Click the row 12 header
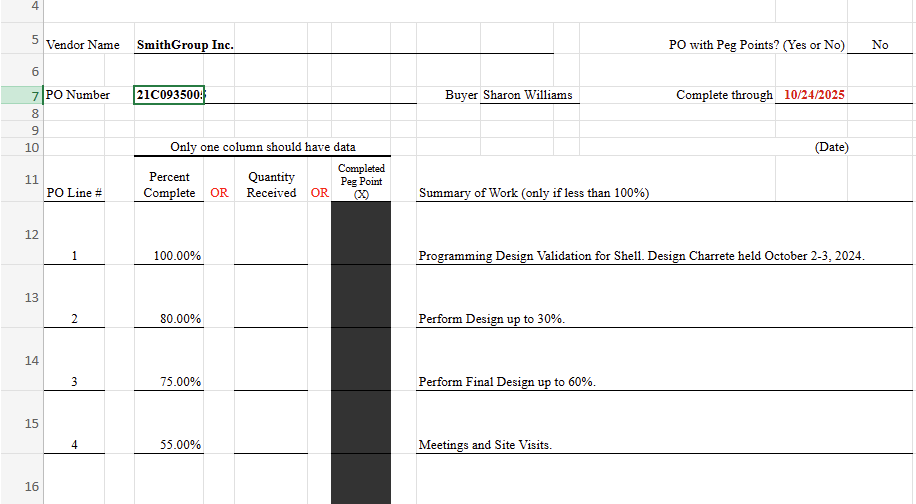The height and width of the screenshot is (504, 916). point(20,234)
